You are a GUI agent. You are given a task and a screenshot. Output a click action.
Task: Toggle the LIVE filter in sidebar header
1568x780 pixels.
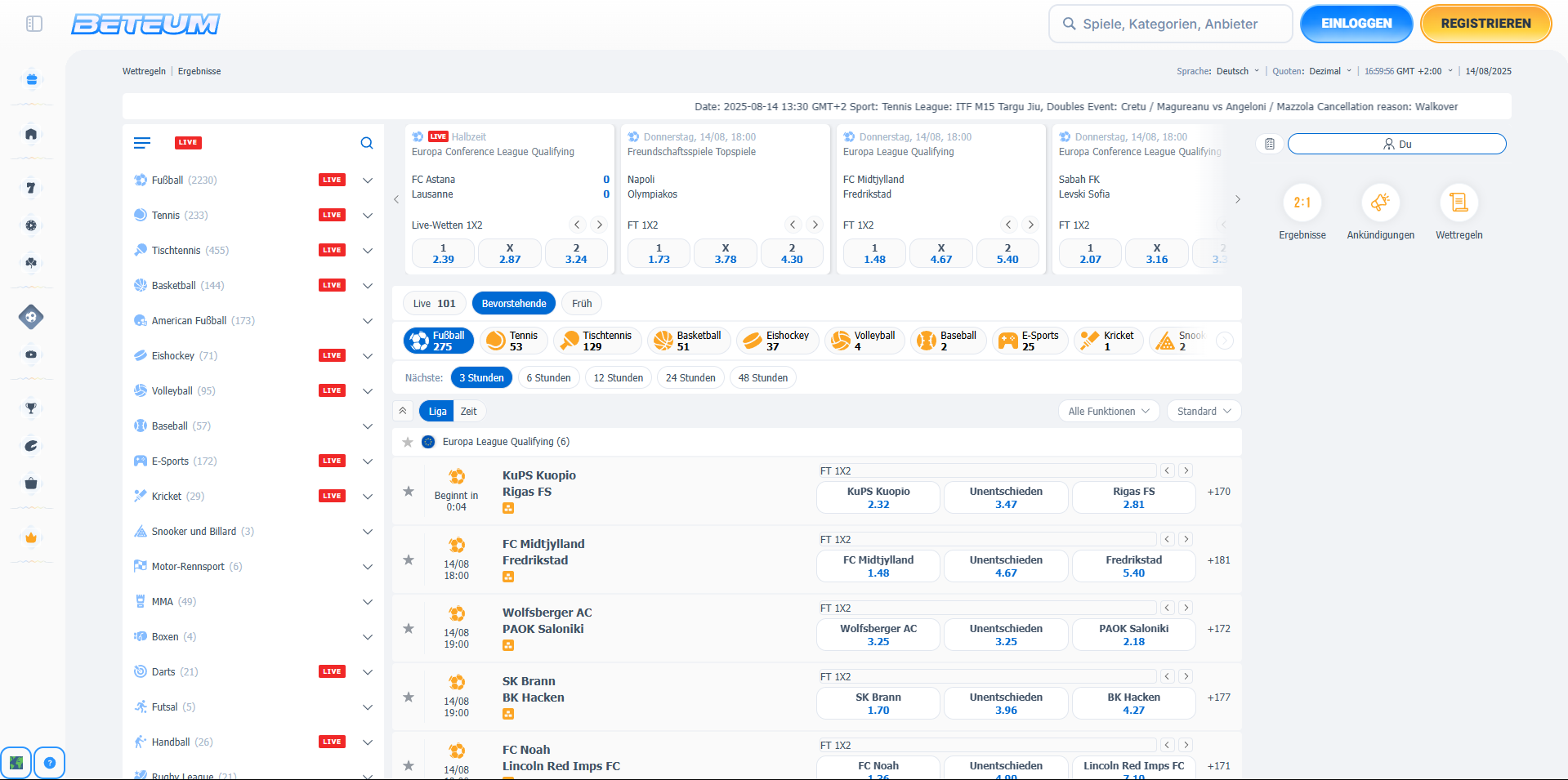tap(188, 143)
